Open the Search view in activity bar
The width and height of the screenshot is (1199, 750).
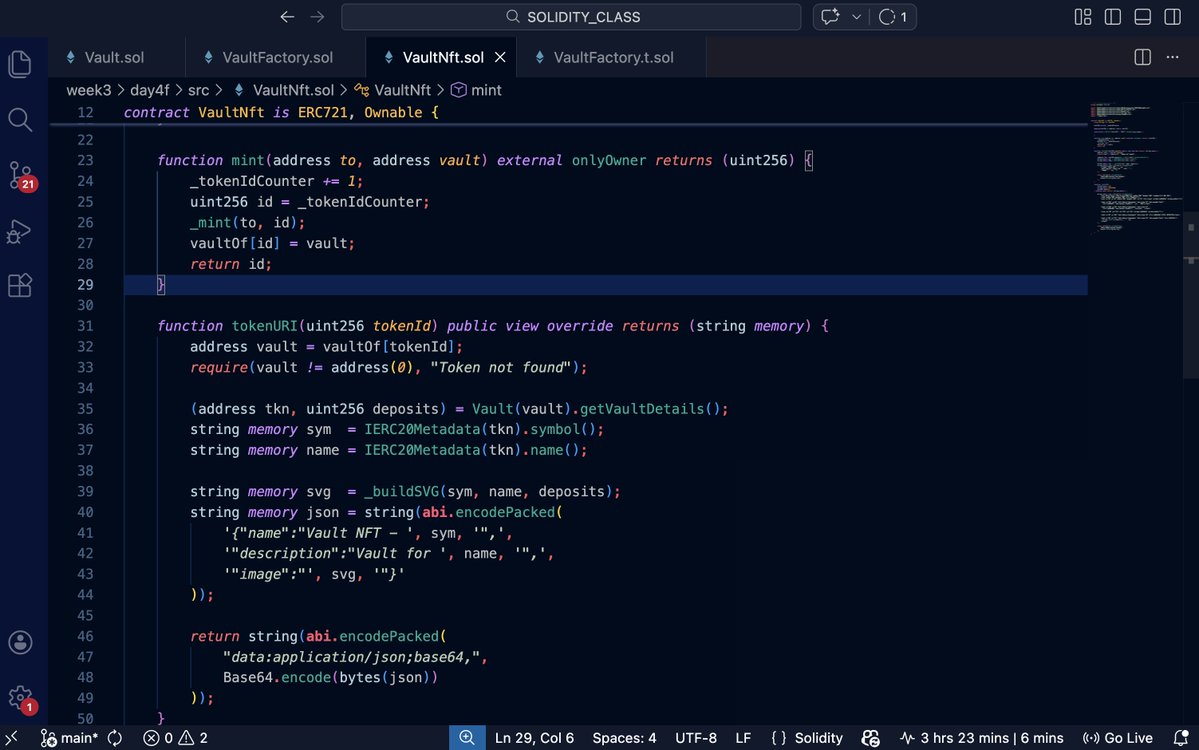pyautogui.click(x=20, y=119)
